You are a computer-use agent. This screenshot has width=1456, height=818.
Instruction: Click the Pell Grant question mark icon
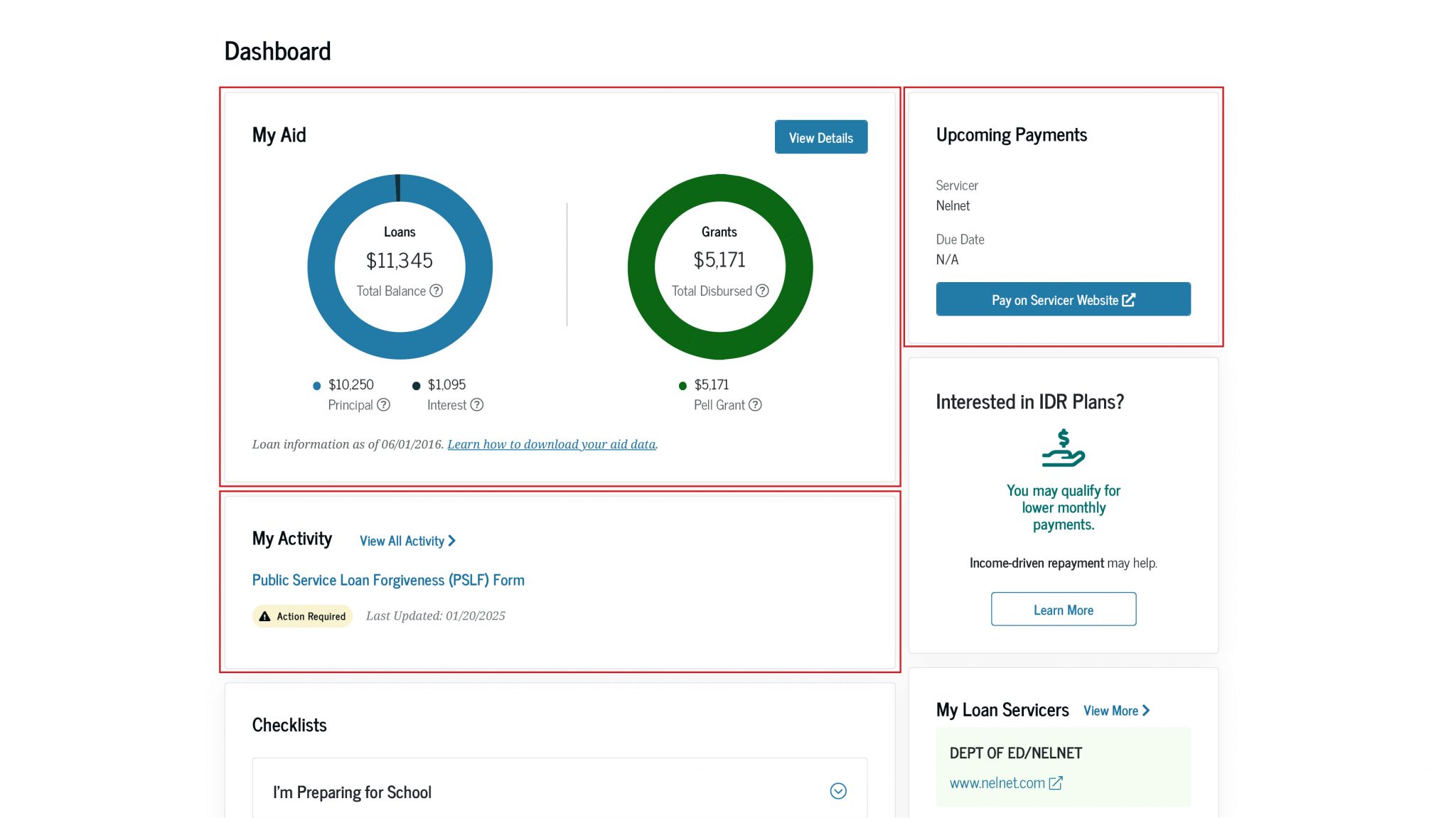point(755,404)
